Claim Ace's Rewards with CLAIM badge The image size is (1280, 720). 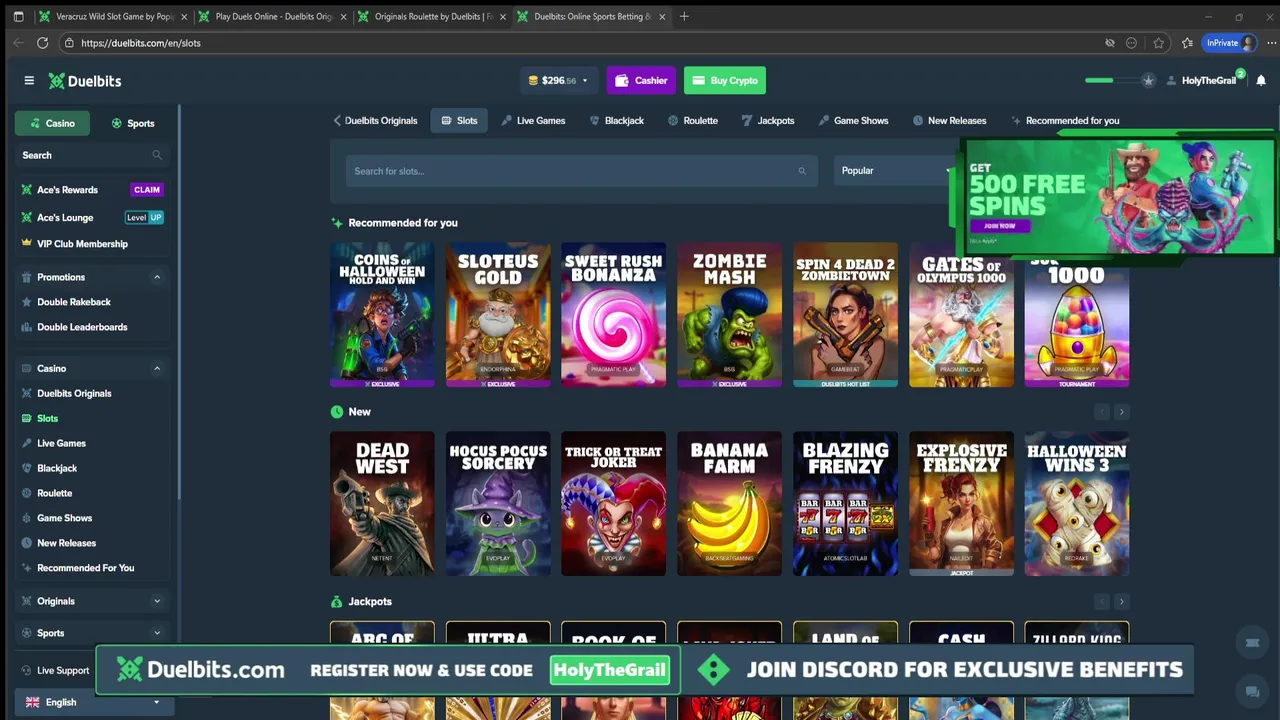pyautogui.click(x=147, y=190)
